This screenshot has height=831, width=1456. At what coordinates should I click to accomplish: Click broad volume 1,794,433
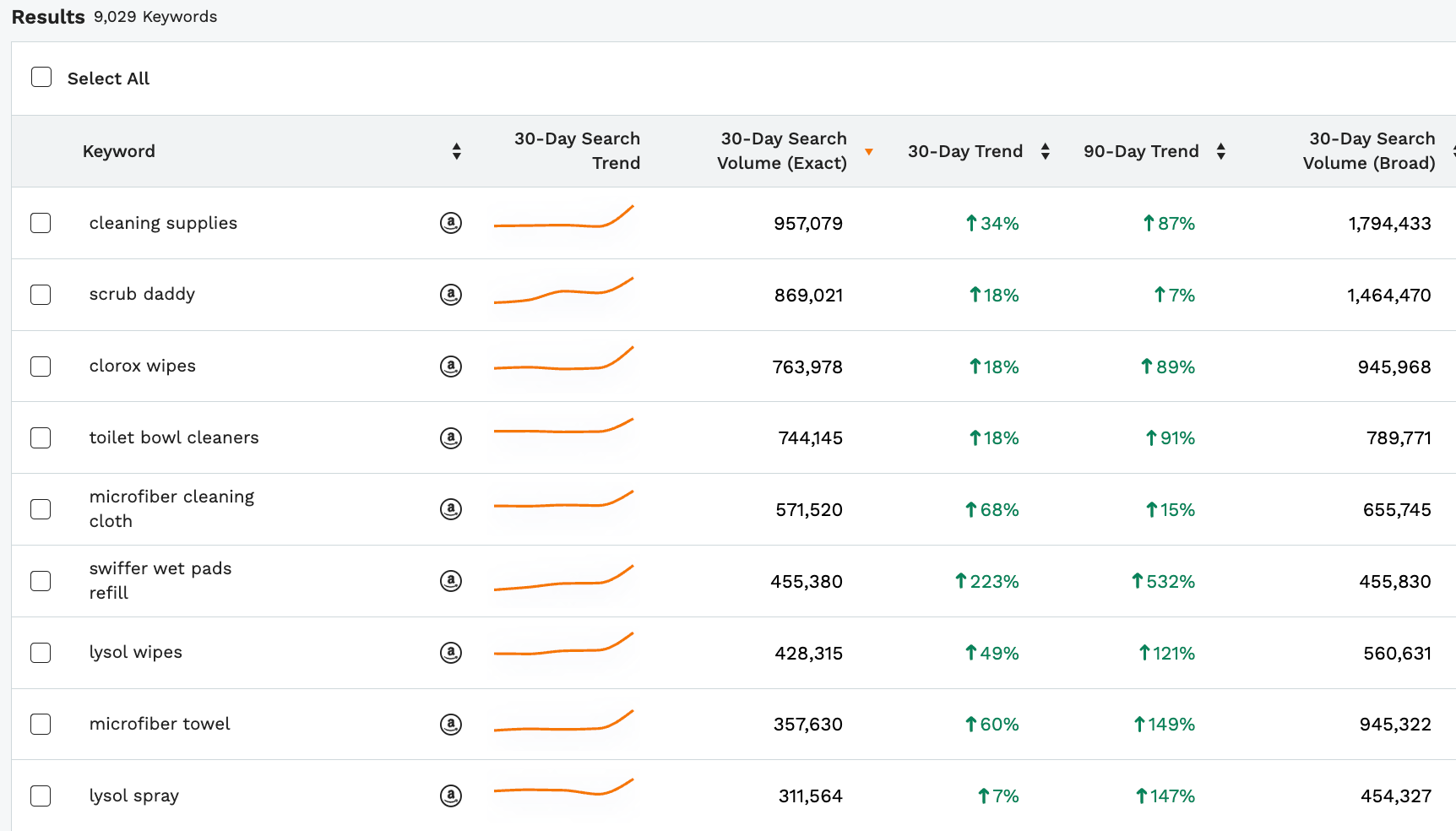click(x=1389, y=224)
